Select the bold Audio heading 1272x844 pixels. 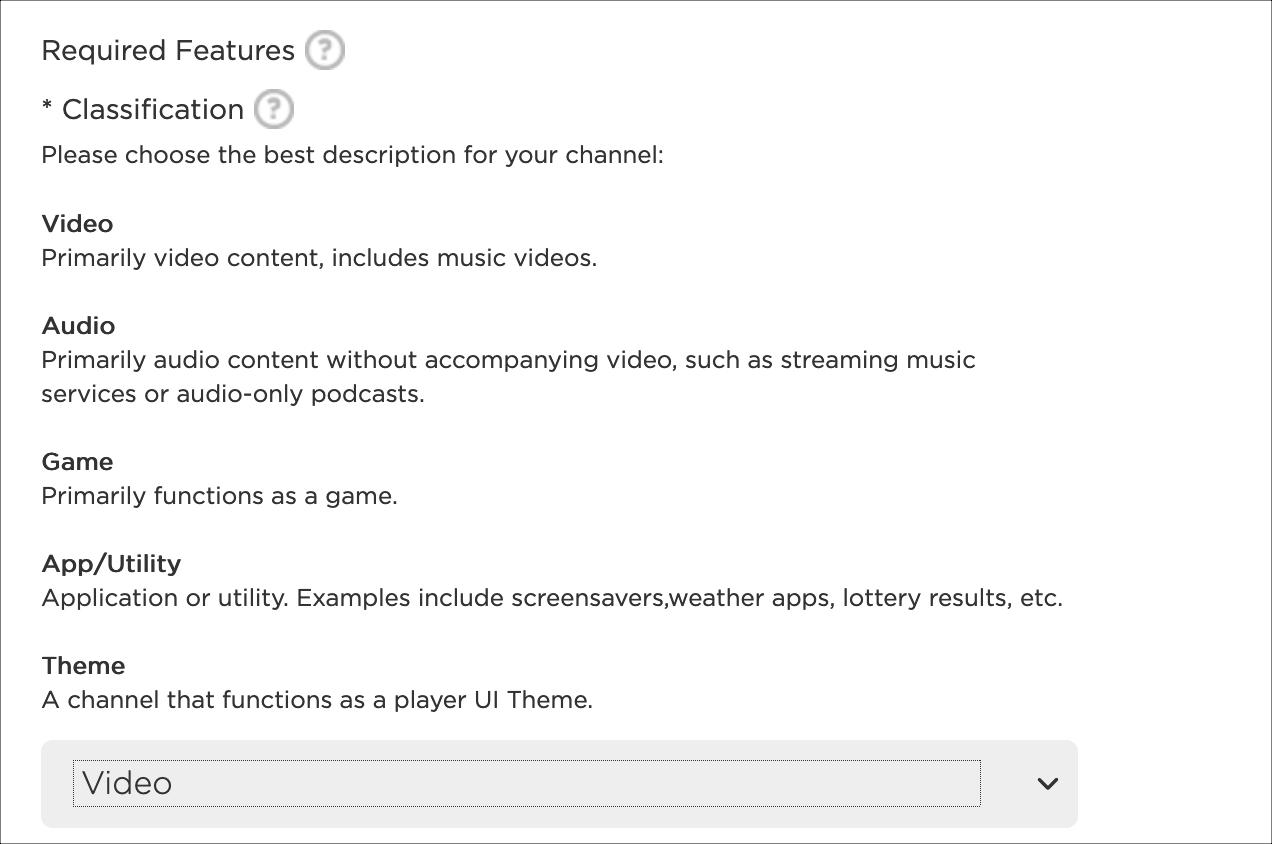(x=78, y=326)
